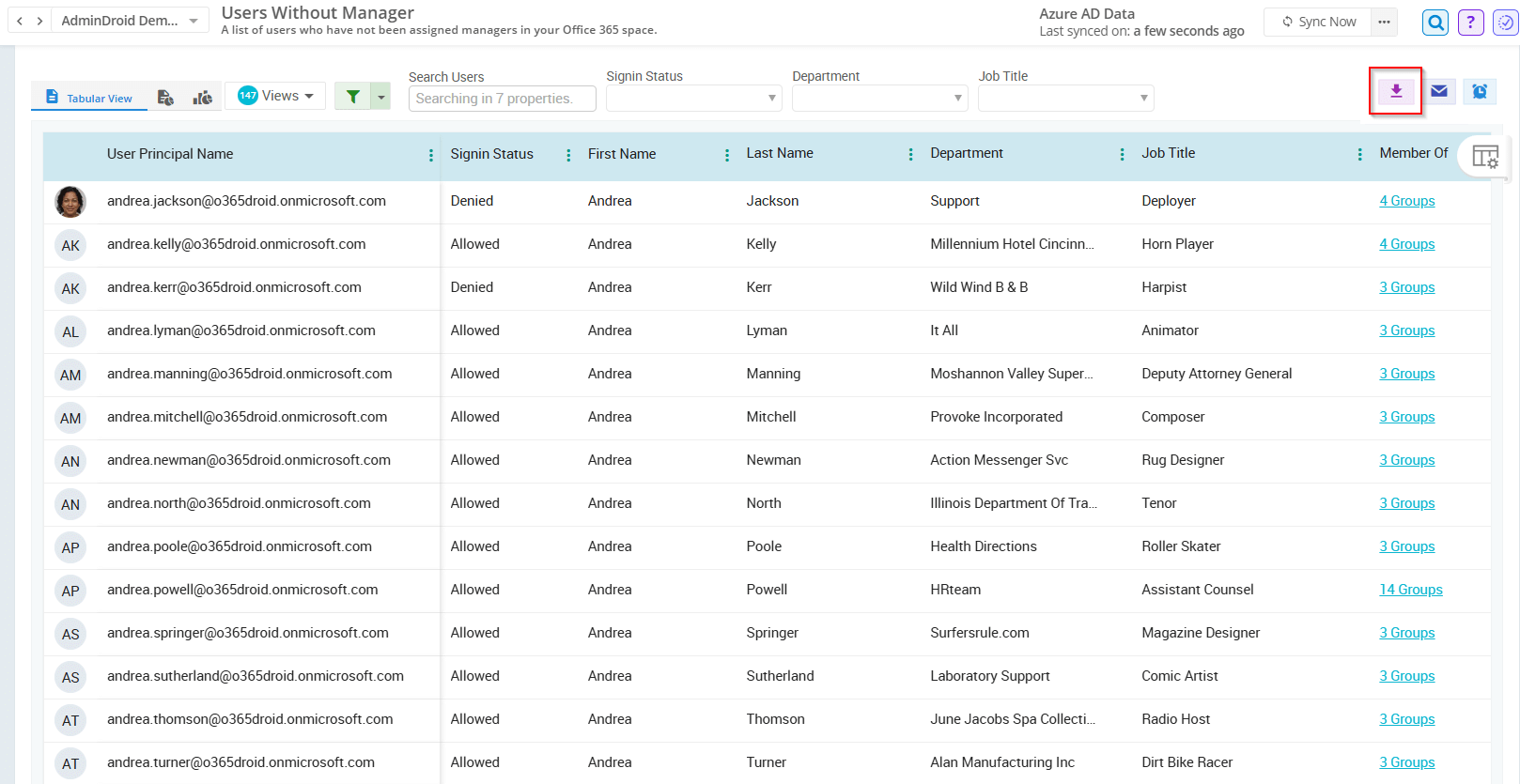Click the Laboratory Support department cell
The image size is (1520, 784).
pos(990,676)
